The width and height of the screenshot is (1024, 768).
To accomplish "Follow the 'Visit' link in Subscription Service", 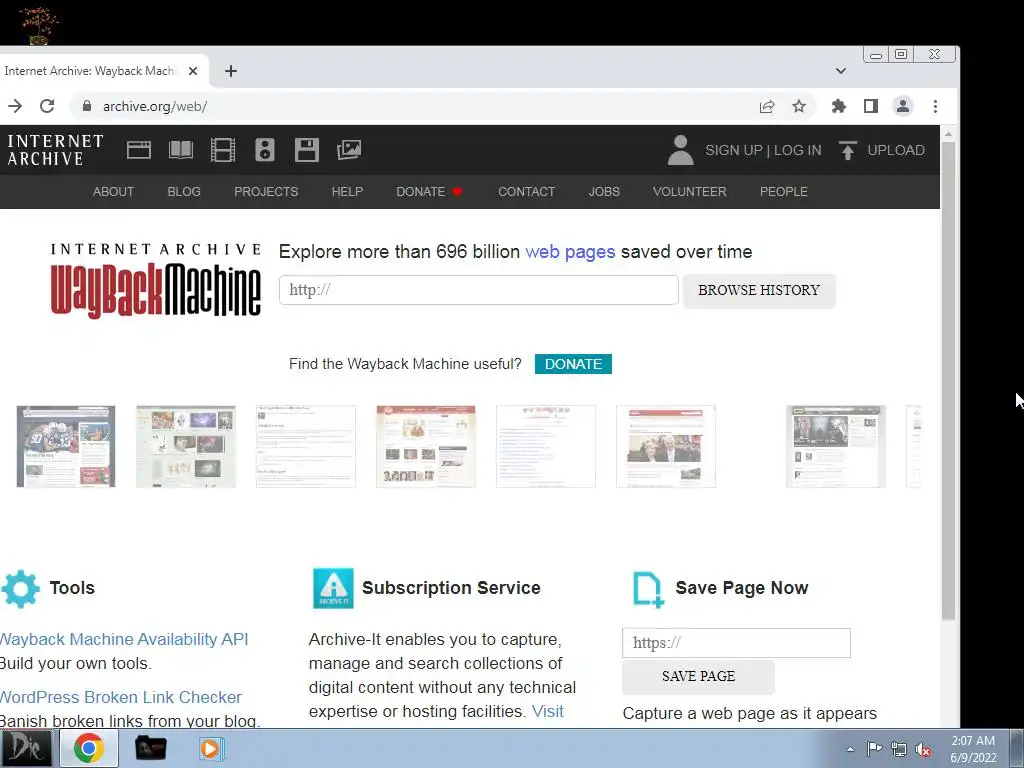I will click(547, 711).
